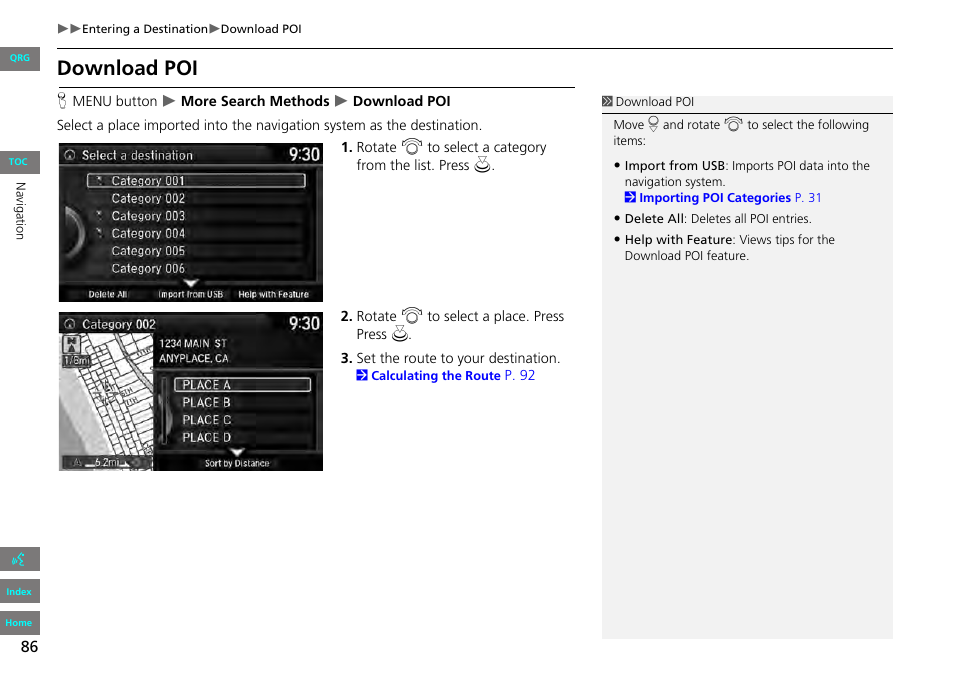Viewport: 954px width, 674px height.
Task: Click the 9:30 clock in second screen
Action: pyautogui.click(x=304, y=324)
